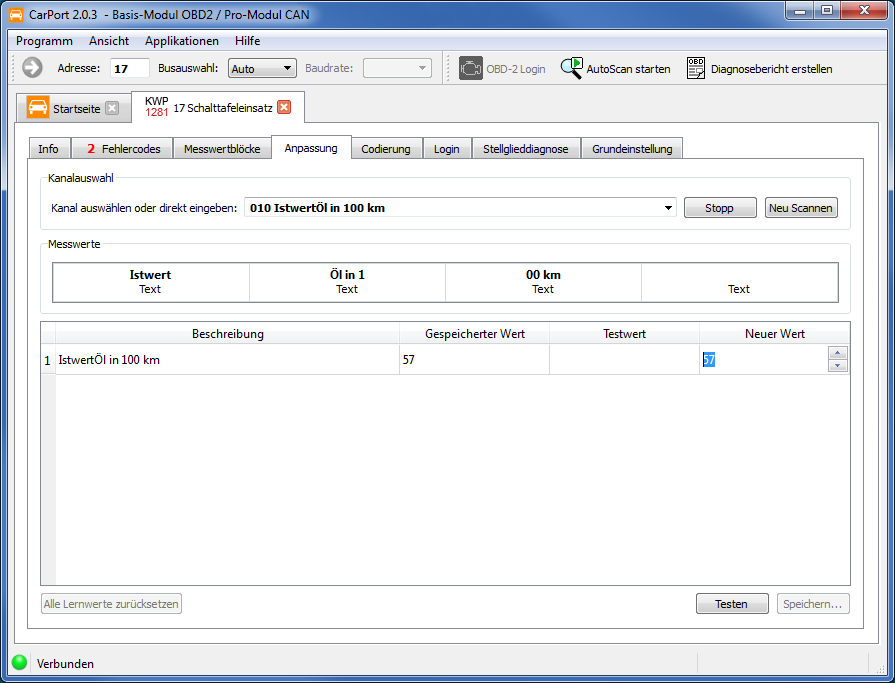The height and width of the screenshot is (683, 895).
Task: Click the Öl in 1 measurement box
Action: pos(347,282)
